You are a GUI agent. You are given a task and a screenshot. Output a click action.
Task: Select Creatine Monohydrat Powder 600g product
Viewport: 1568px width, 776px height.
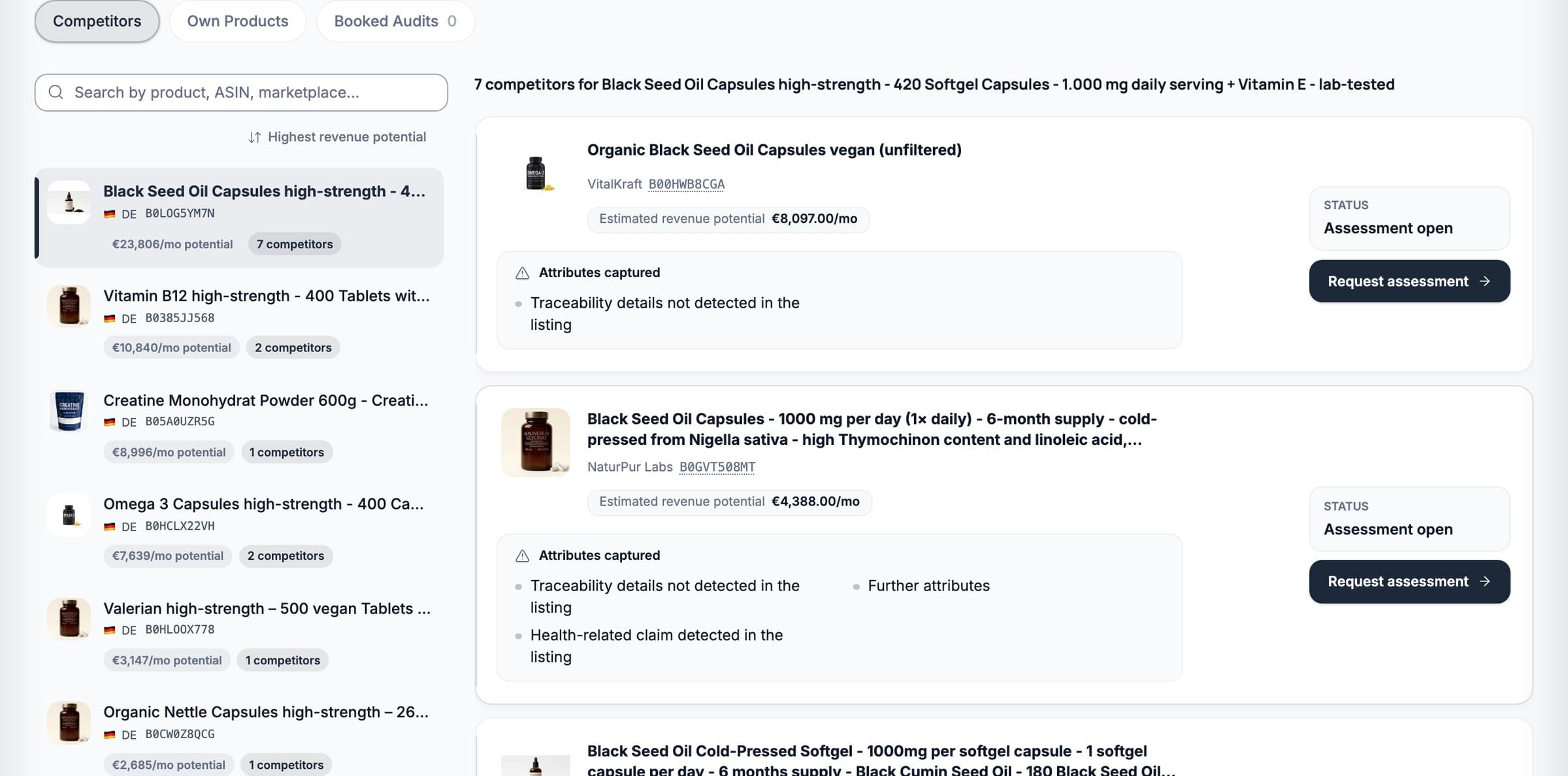pyautogui.click(x=239, y=425)
